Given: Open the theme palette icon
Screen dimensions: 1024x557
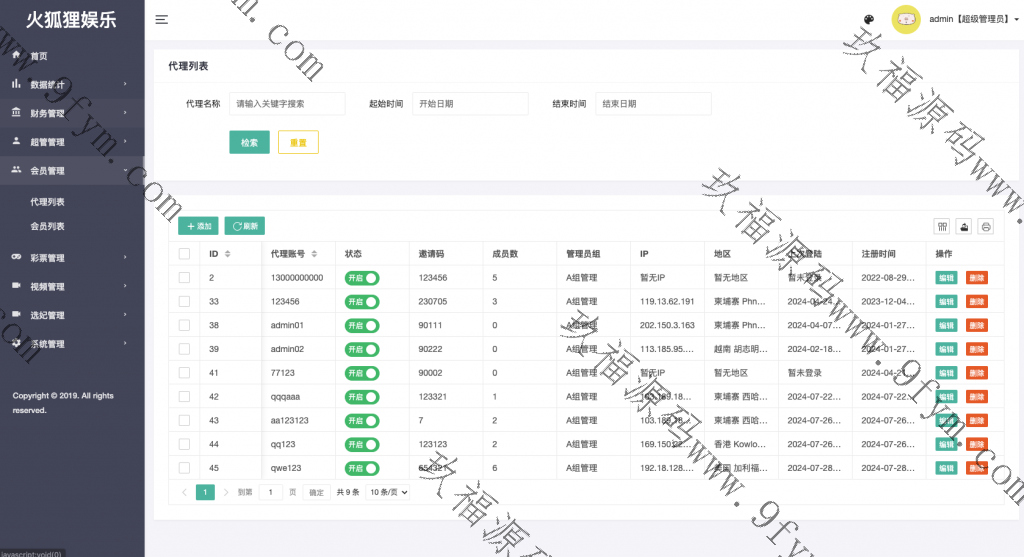Looking at the screenshot, I should click(x=868, y=19).
